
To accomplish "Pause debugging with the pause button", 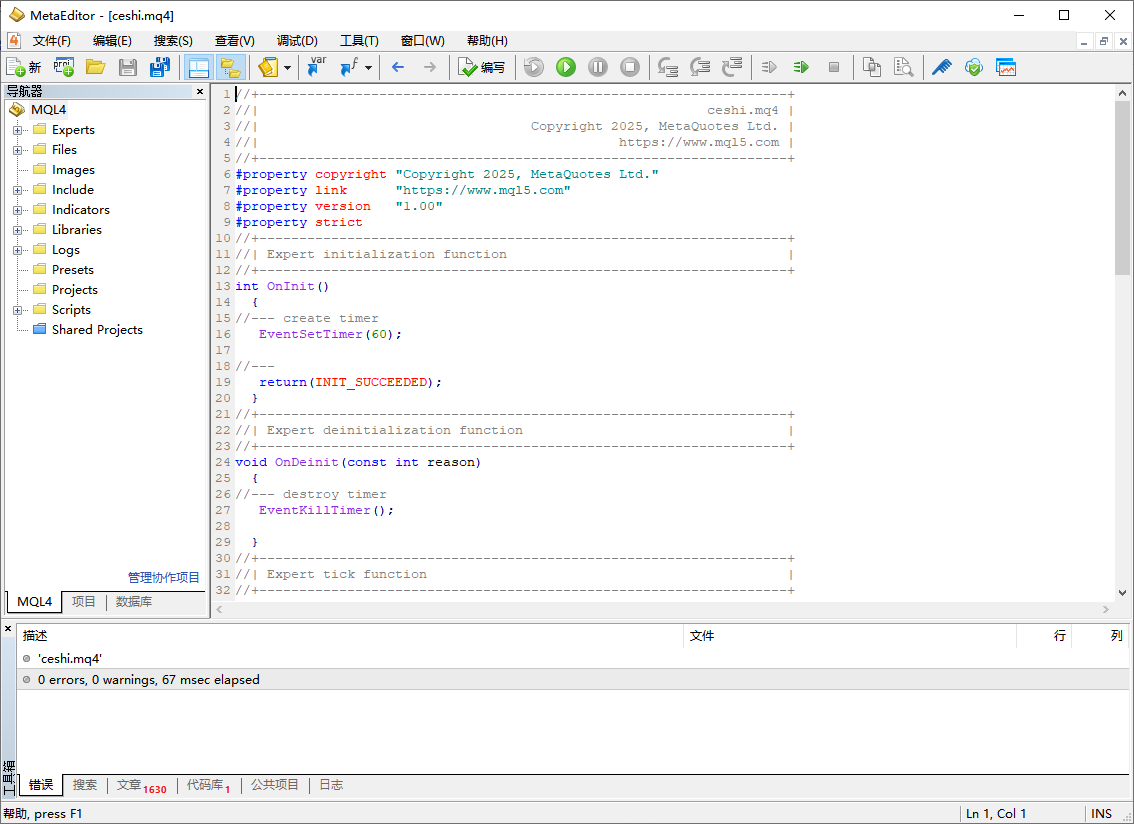I will tap(597, 67).
